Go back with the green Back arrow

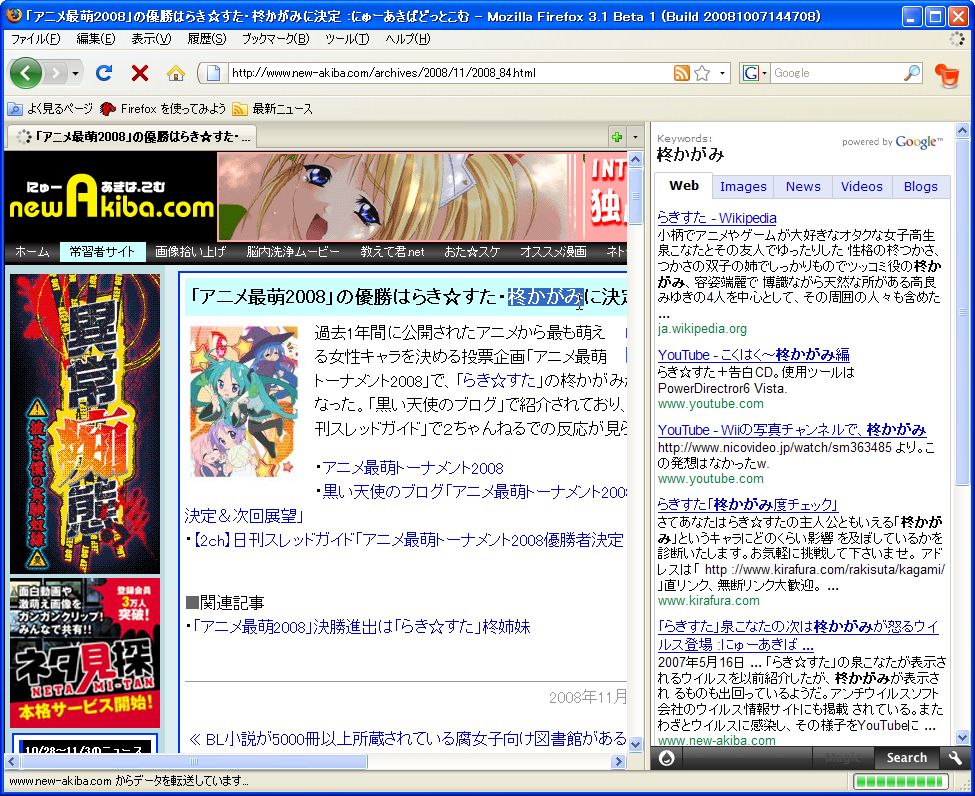tap(25, 73)
